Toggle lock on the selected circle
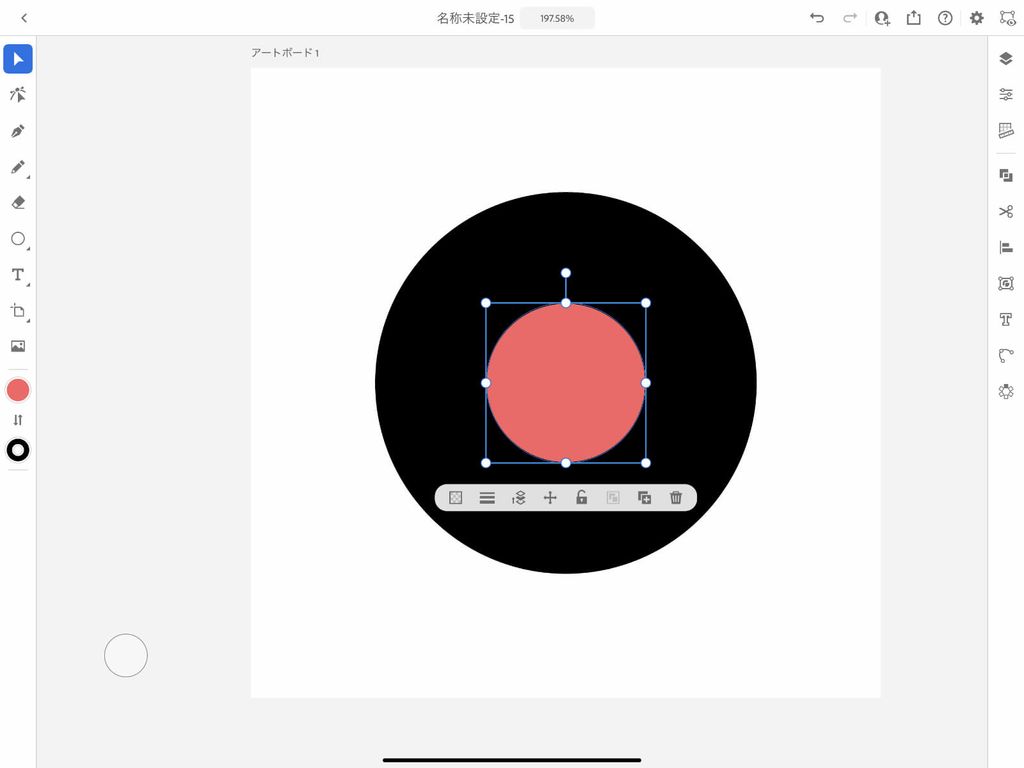 click(581, 498)
